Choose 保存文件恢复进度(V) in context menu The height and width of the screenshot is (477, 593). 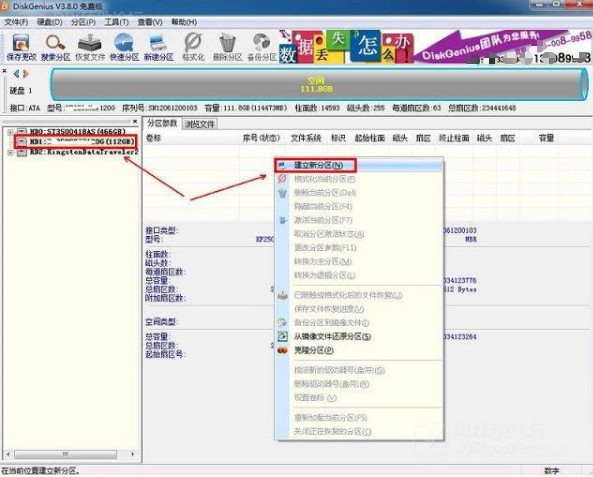coord(359,309)
